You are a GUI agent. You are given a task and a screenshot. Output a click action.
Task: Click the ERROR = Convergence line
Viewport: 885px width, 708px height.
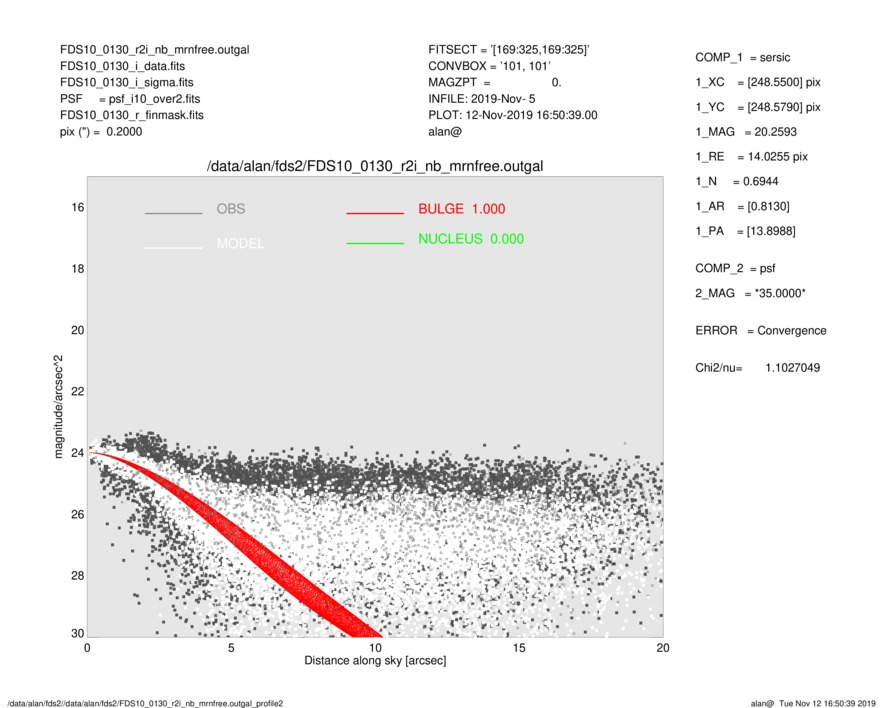[760, 331]
